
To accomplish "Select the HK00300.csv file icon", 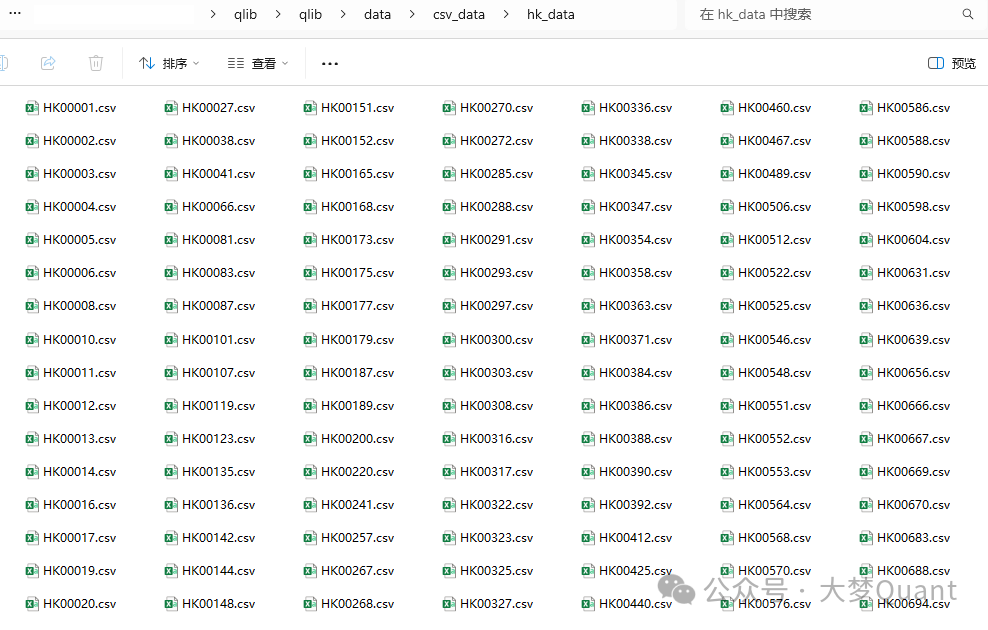I will tap(449, 340).
